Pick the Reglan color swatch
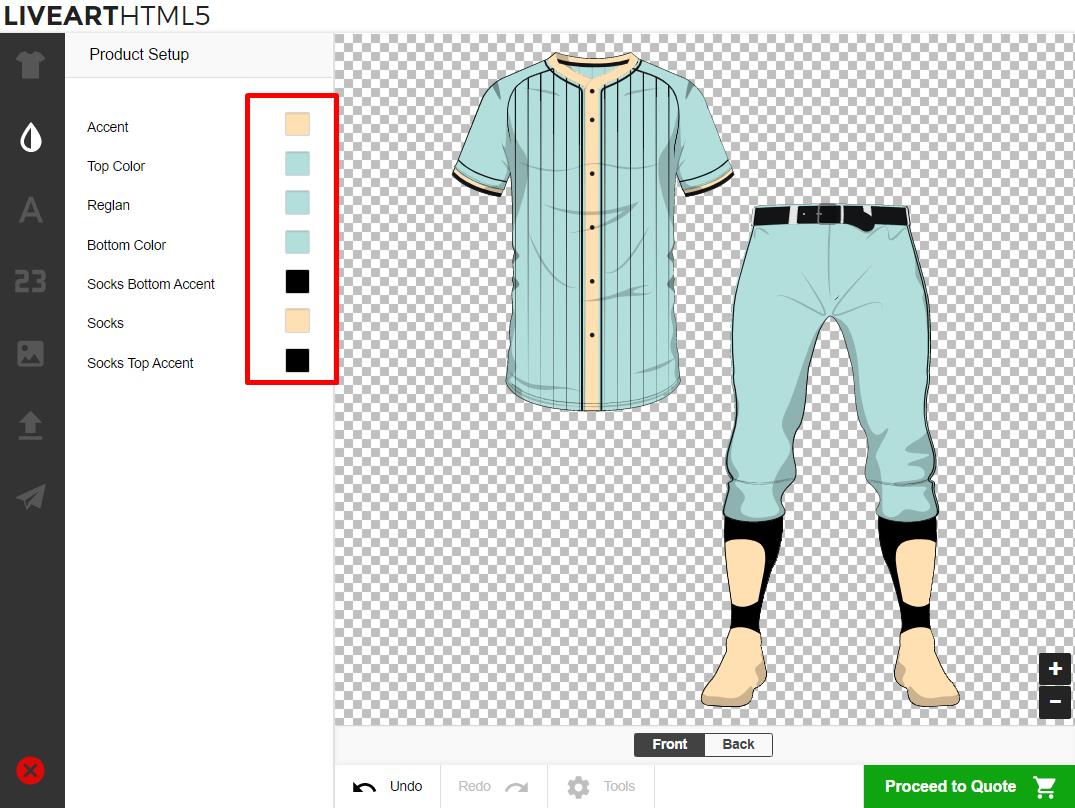The height and width of the screenshot is (808, 1075). click(298, 203)
